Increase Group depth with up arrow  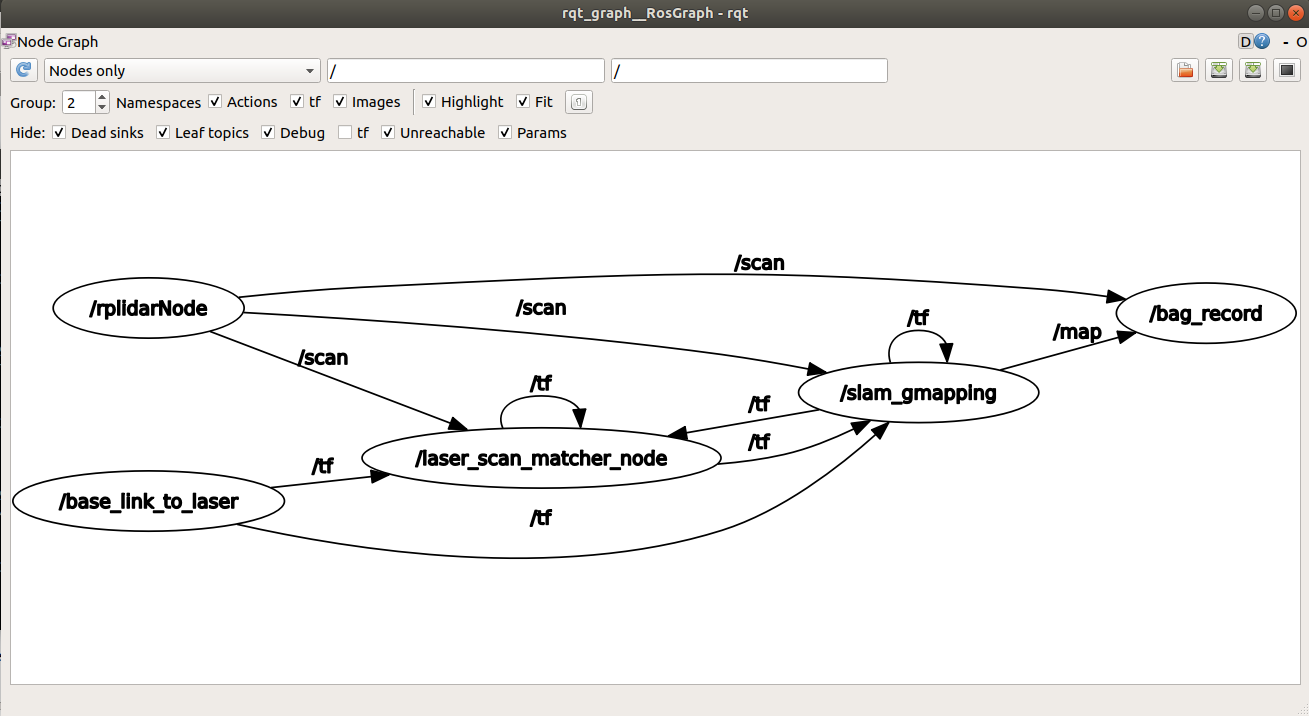tap(102, 97)
